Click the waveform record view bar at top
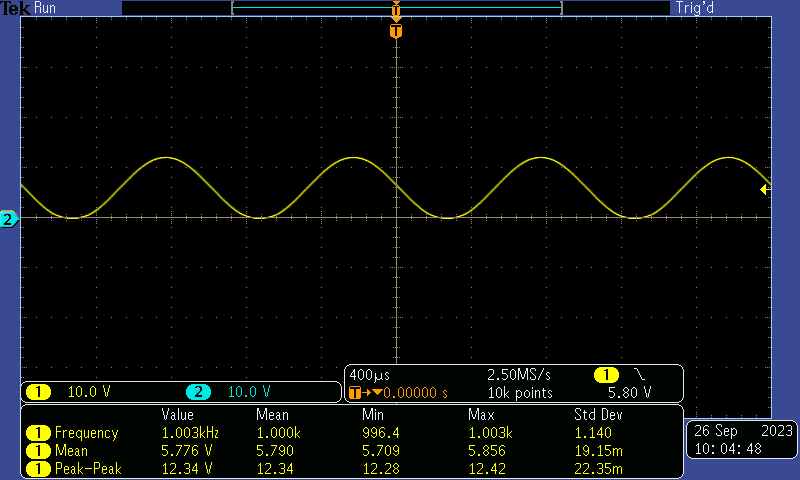 396,8
